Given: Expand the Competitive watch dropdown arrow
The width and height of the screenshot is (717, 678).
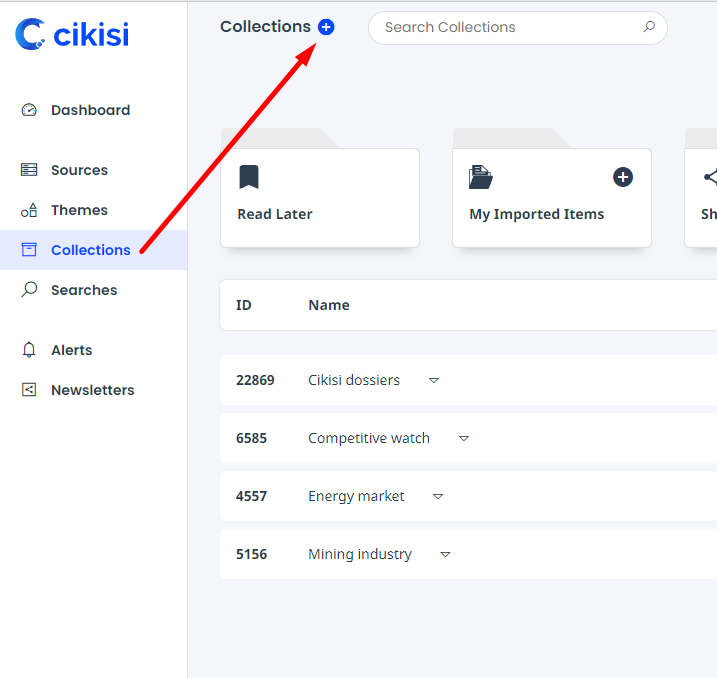Looking at the screenshot, I should [x=464, y=438].
